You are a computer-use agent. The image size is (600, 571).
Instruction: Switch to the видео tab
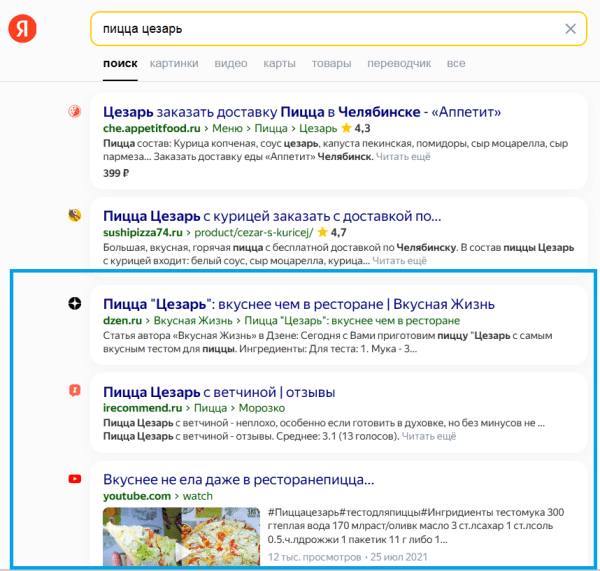coord(231,63)
